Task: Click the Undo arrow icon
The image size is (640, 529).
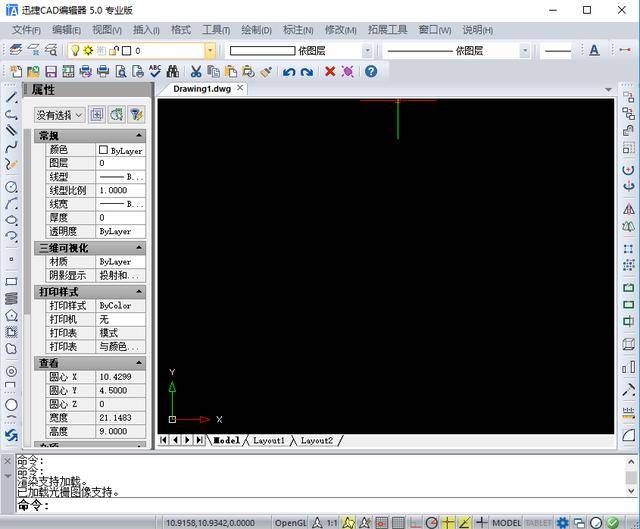Action: point(289,72)
